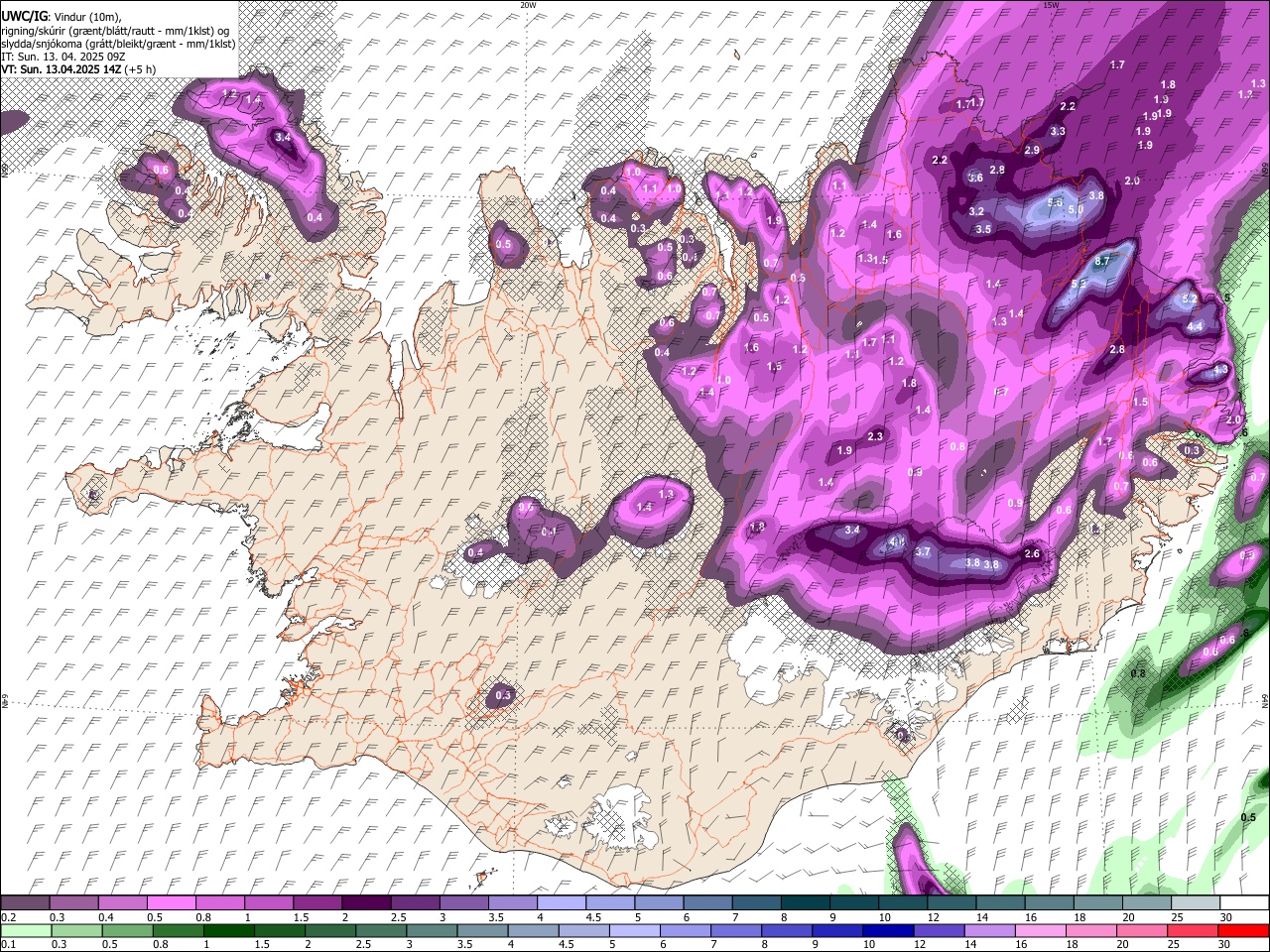
Task: Select the darkest green 1–1.5 lower legend swatch
Action: (x=228, y=930)
